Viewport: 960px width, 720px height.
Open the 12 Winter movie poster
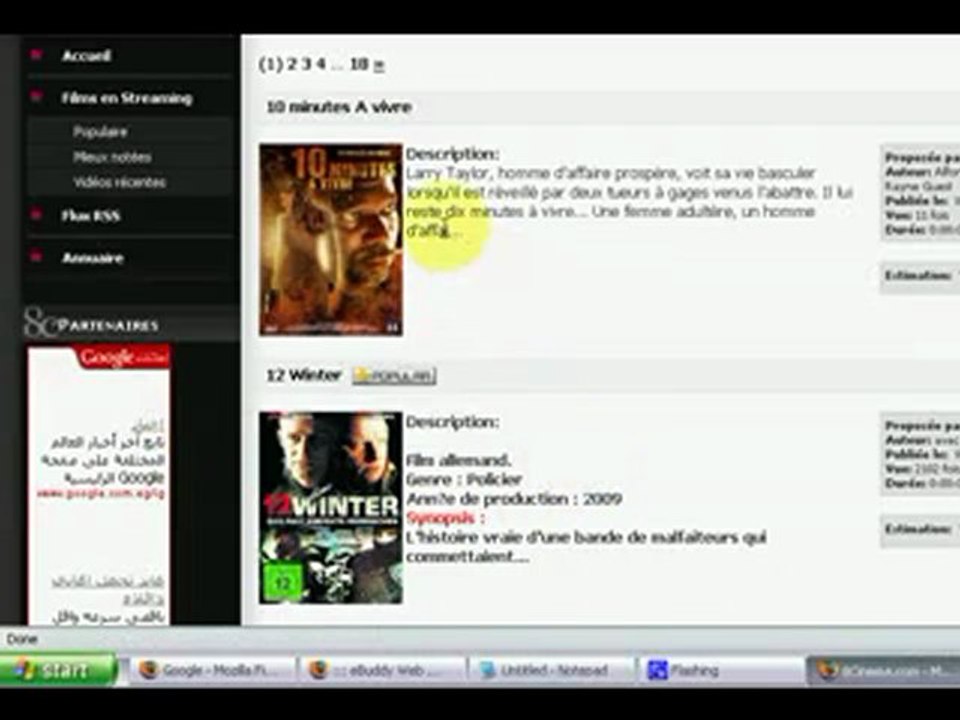(331, 508)
